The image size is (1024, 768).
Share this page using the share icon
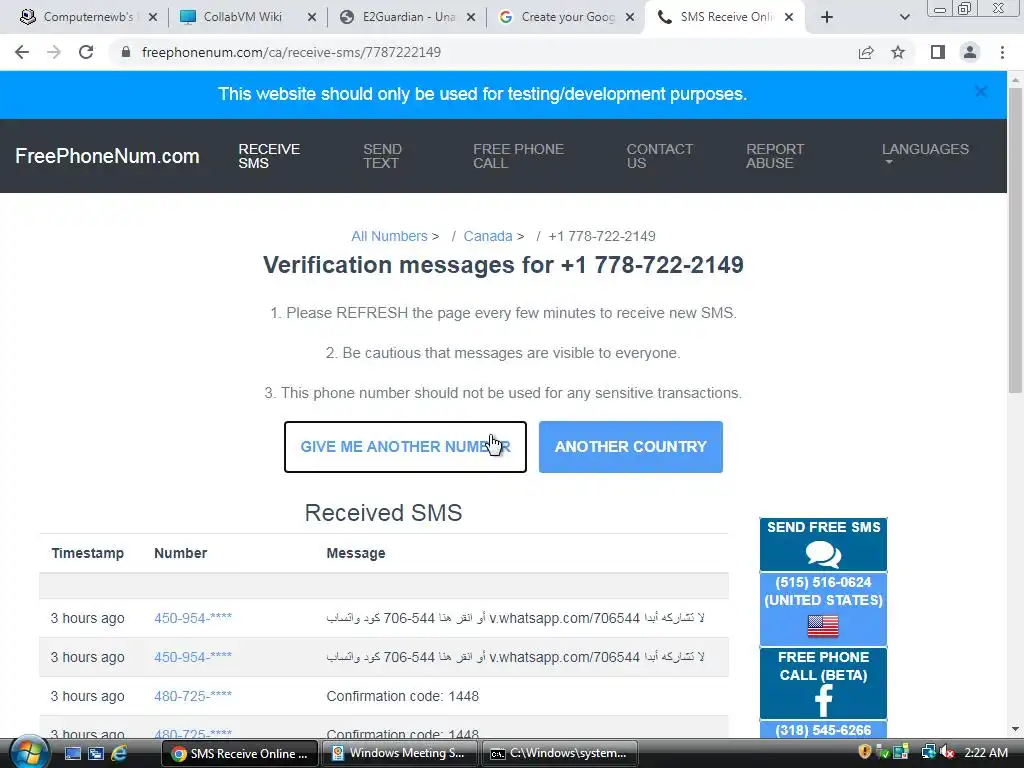(x=866, y=52)
